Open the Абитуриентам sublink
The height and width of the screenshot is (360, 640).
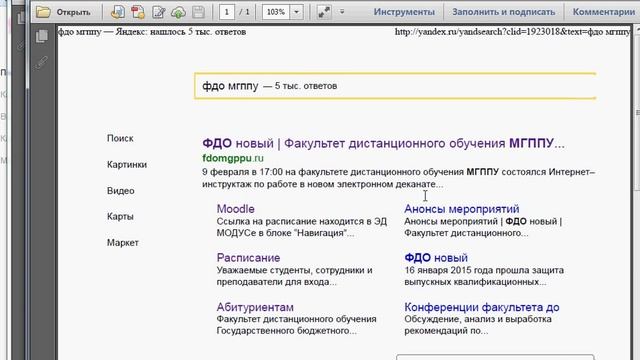pos(255,307)
